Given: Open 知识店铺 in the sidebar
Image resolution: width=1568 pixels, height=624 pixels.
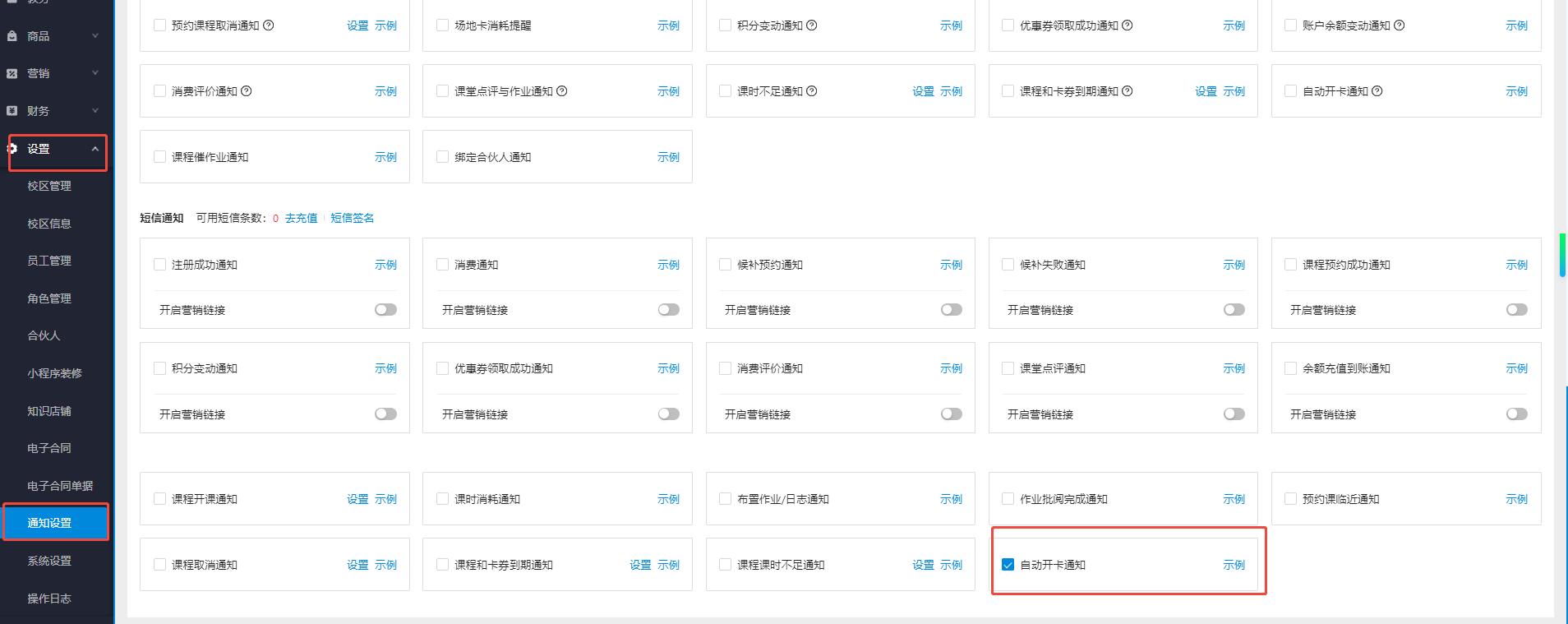Looking at the screenshot, I should (x=49, y=411).
